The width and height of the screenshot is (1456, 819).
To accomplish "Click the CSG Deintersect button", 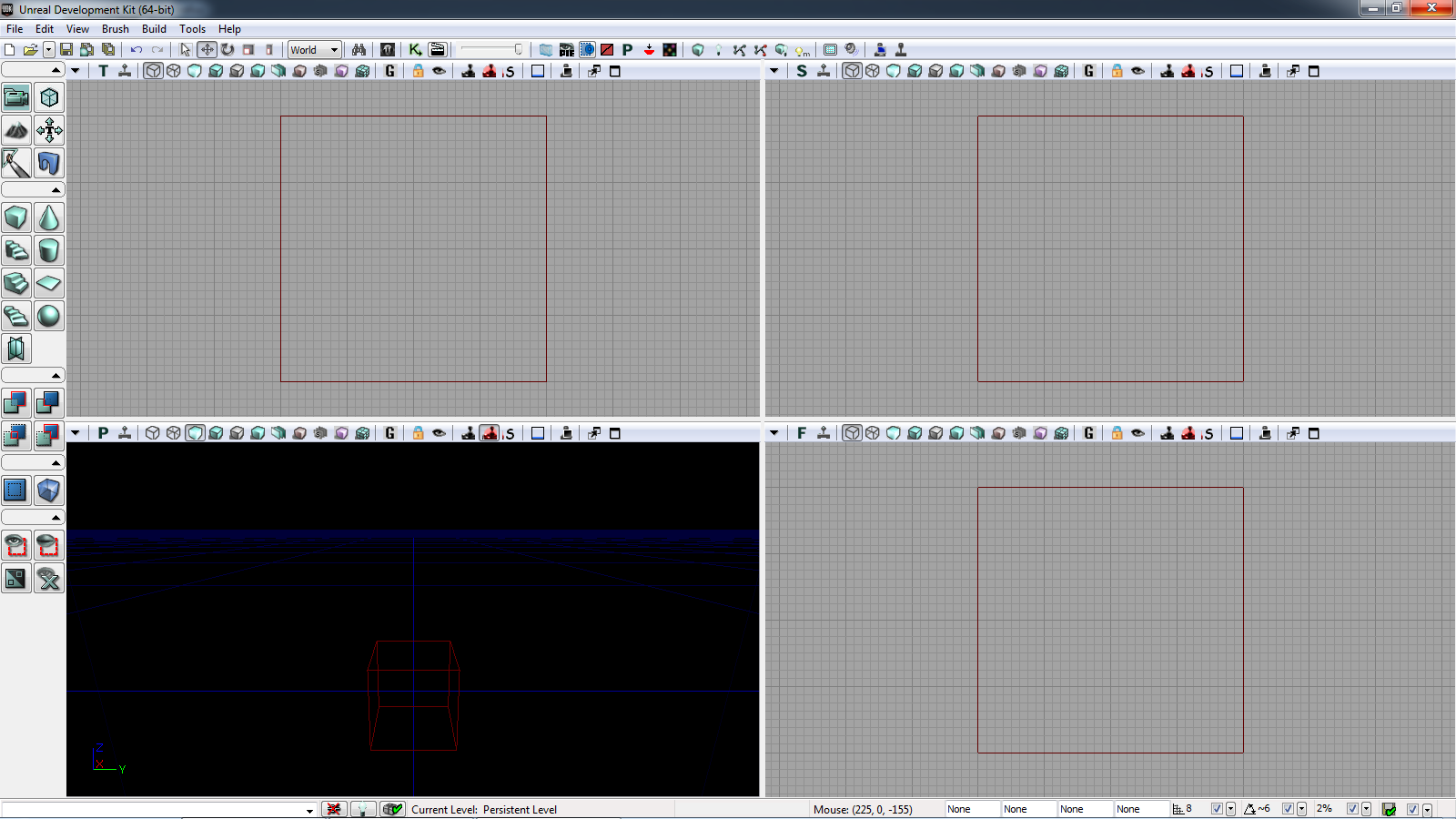I will (x=49, y=436).
